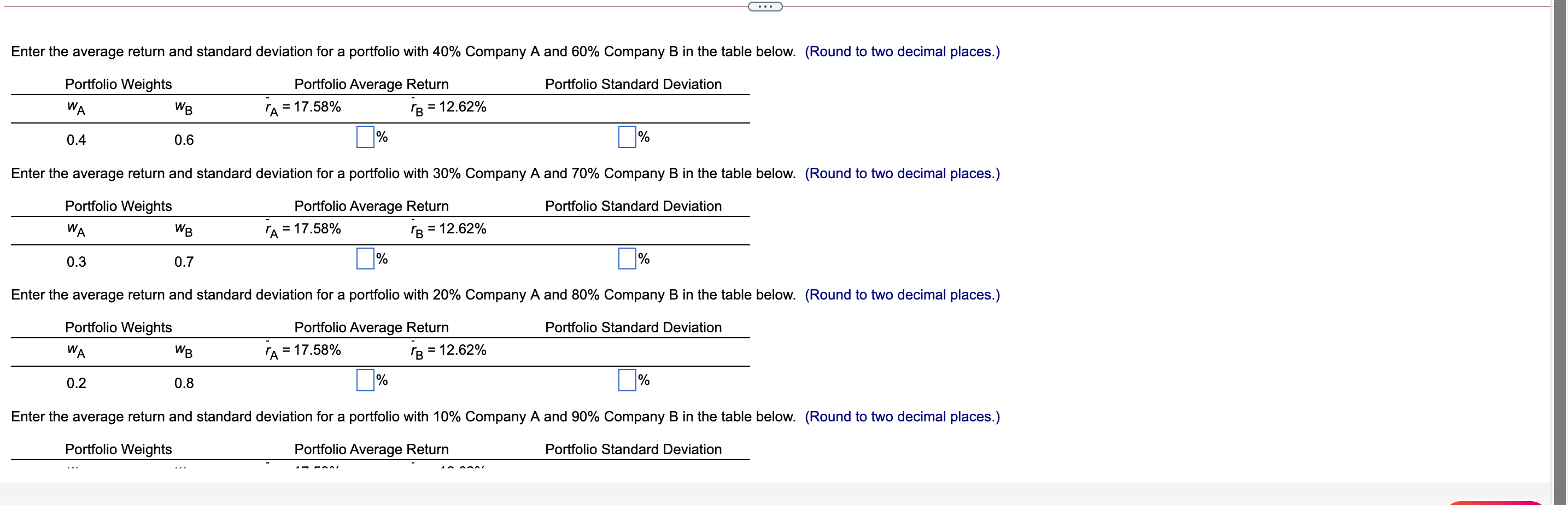Click rounding note in the 20% Company A prompt

(902, 295)
